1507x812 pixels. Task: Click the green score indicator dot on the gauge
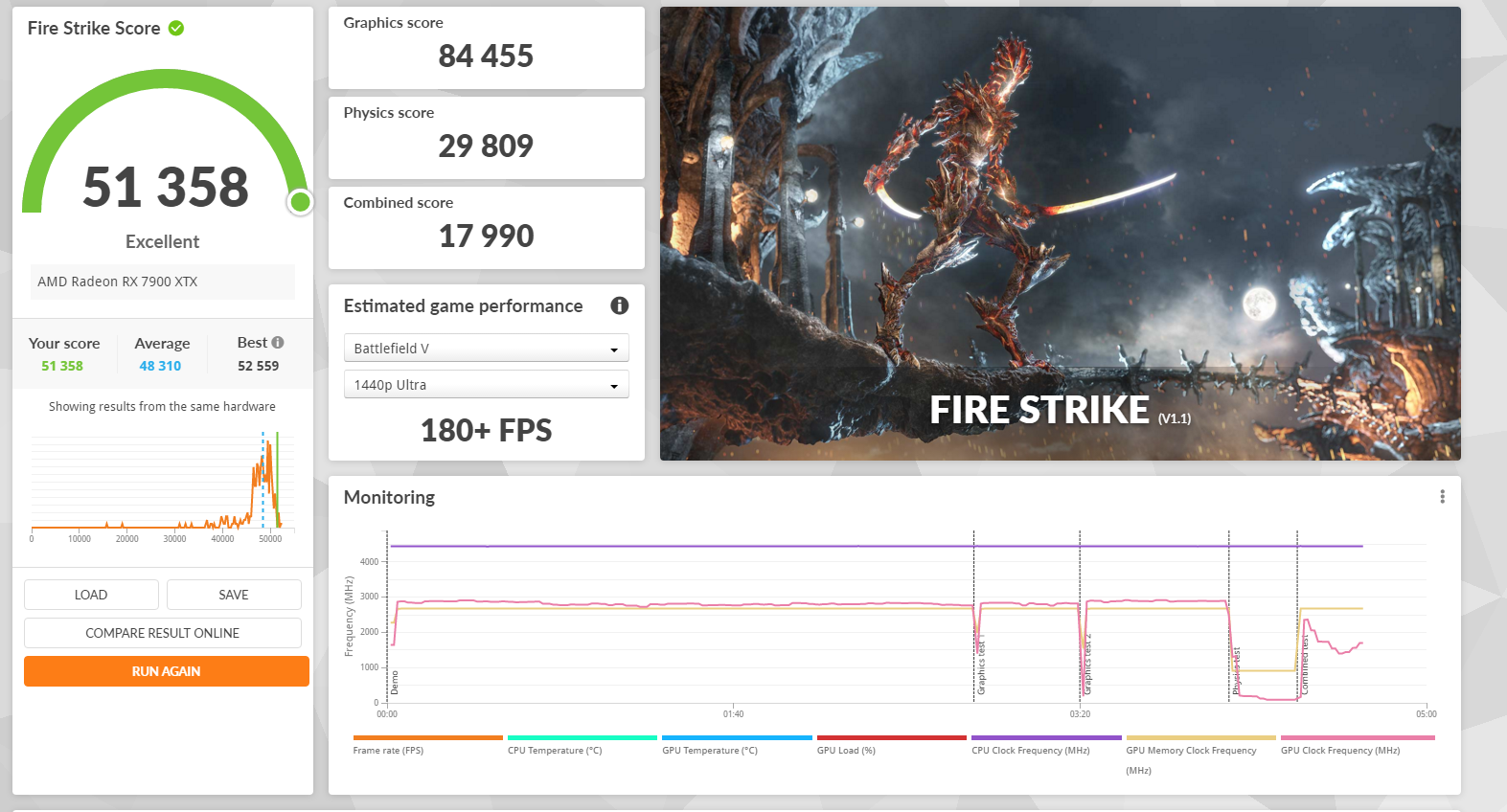pyautogui.click(x=300, y=201)
